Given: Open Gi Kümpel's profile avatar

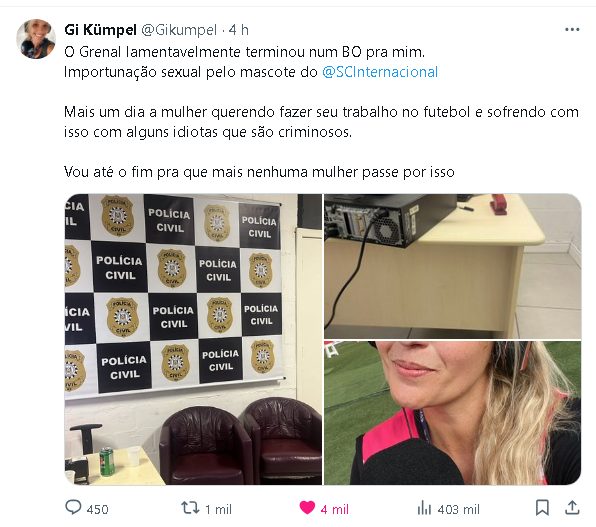Looking at the screenshot, I should coord(36,39).
